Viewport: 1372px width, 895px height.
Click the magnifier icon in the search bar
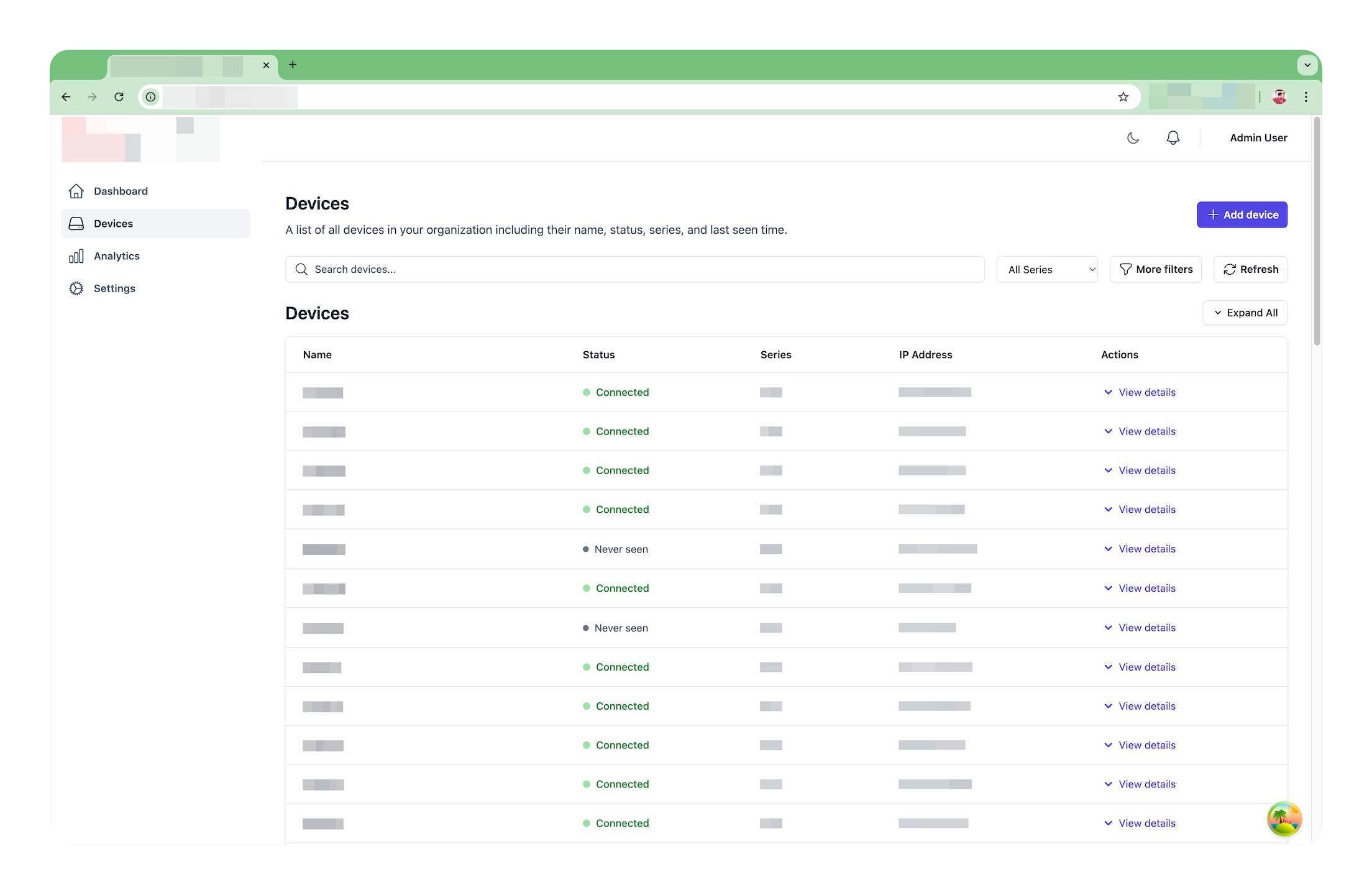click(301, 269)
